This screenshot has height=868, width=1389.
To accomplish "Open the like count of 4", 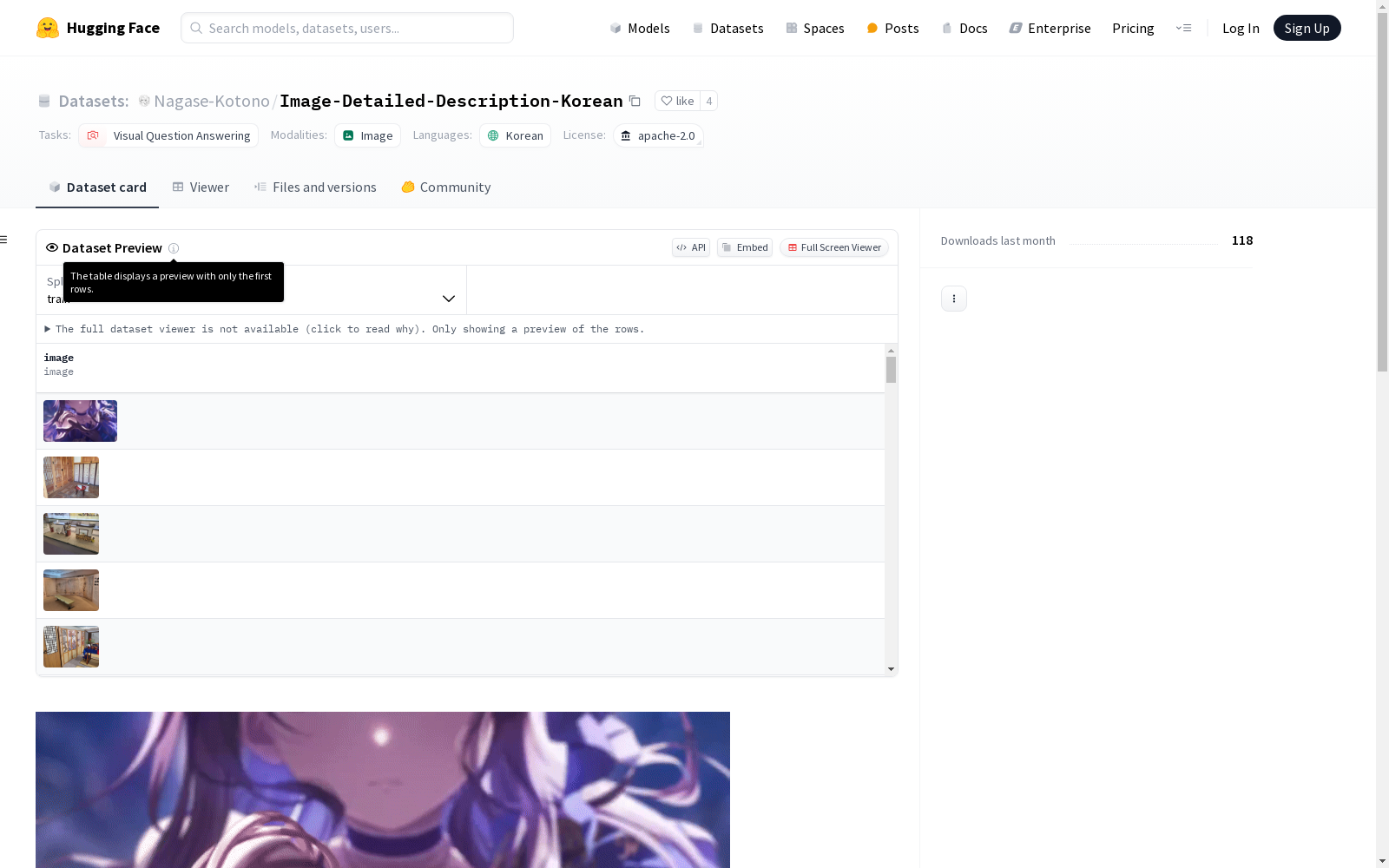I will click(x=708, y=101).
